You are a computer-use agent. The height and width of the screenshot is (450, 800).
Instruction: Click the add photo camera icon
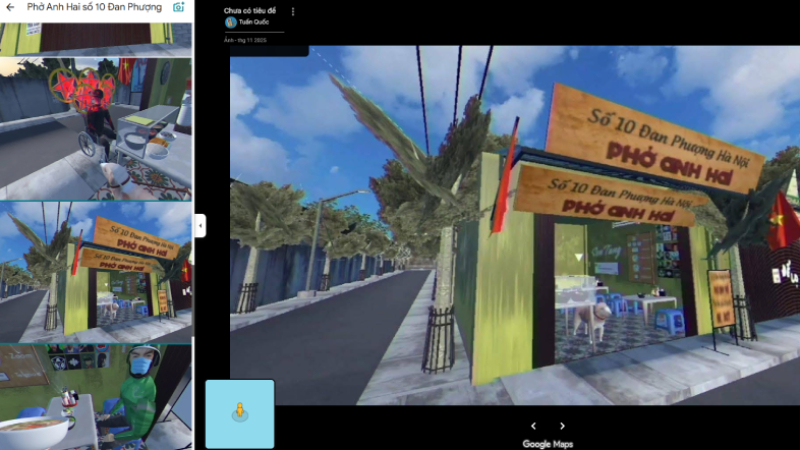coord(179,7)
